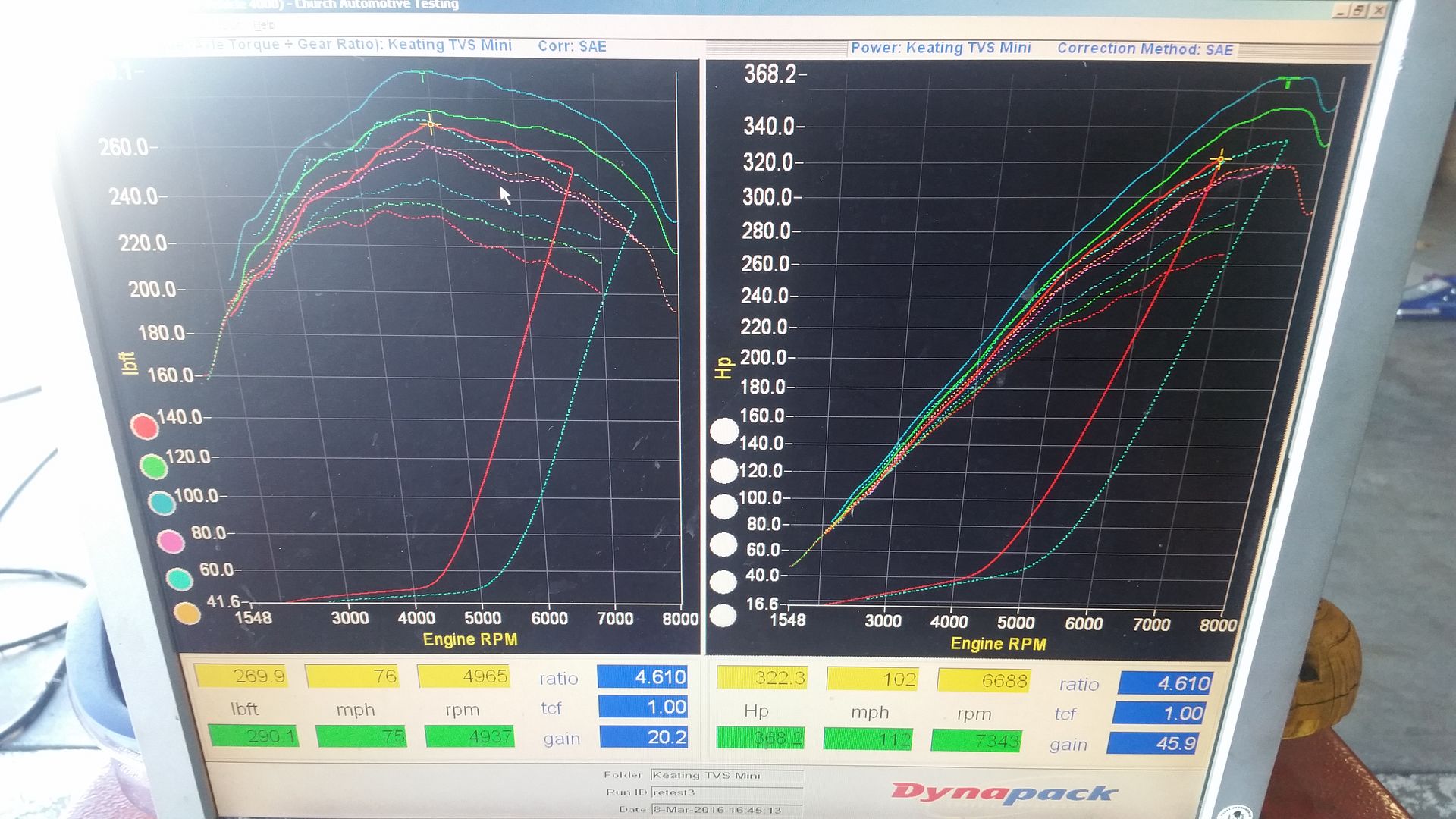This screenshot has height=819, width=1456.
Task: Toggle the green run circle on torque graph
Action: [x=154, y=466]
